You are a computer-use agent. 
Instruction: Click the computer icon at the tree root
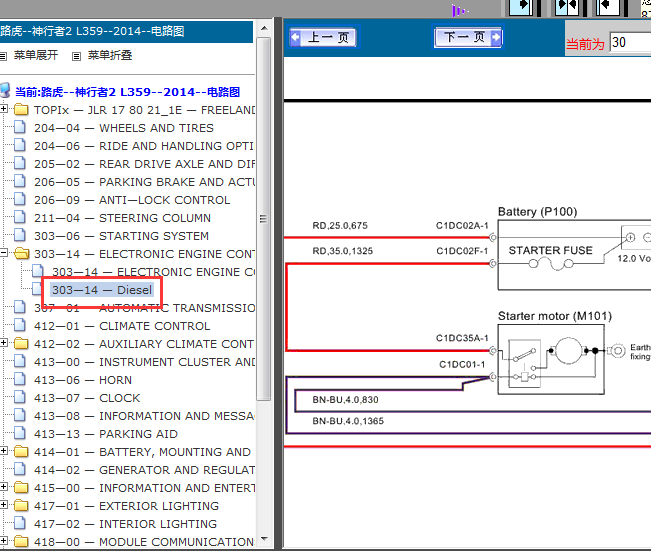coord(5,91)
